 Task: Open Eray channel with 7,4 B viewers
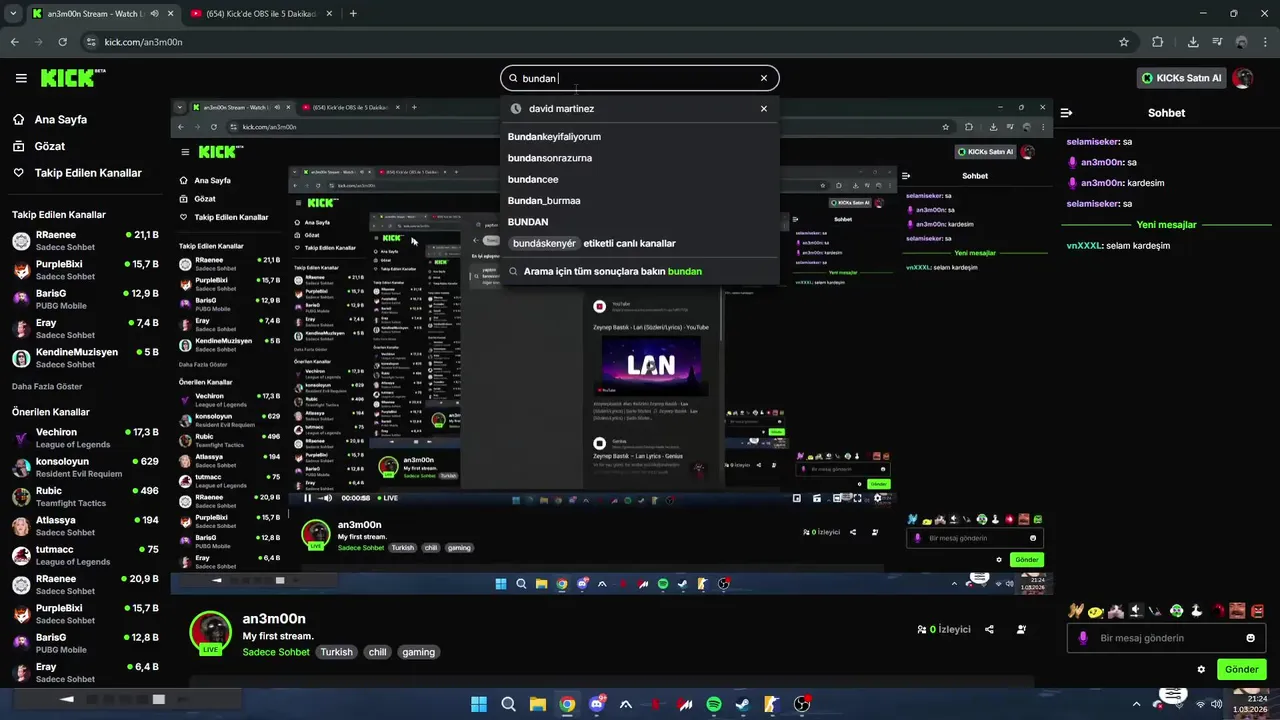(x=85, y=329)
